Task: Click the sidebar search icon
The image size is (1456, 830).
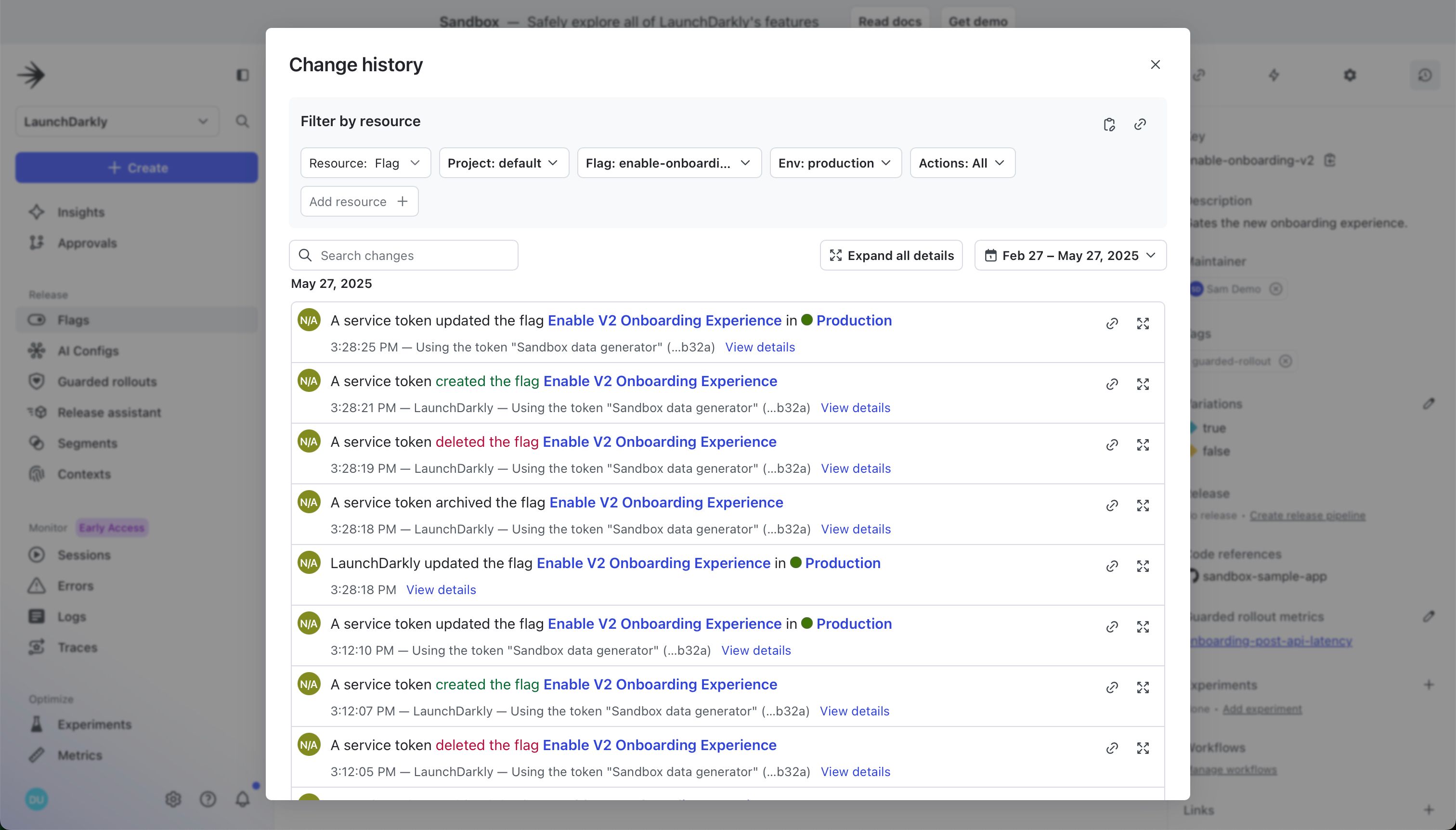Action: (242, 121)
